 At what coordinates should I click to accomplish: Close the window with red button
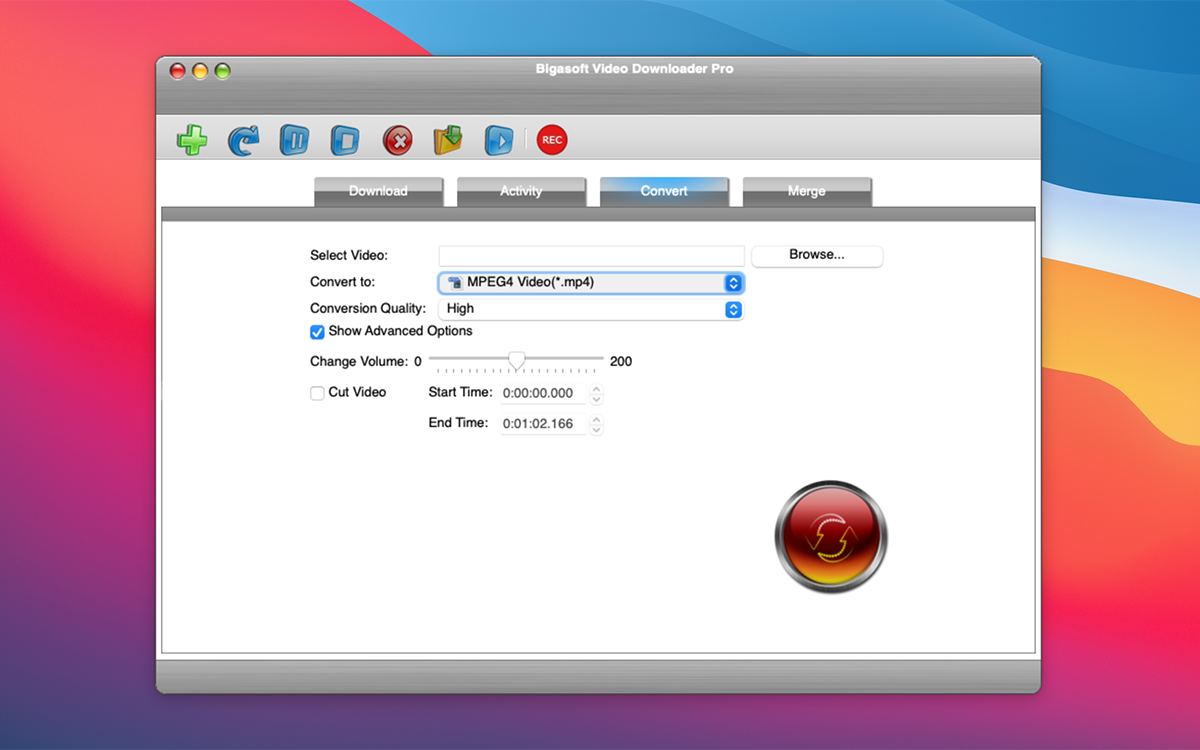coord(178,71)
